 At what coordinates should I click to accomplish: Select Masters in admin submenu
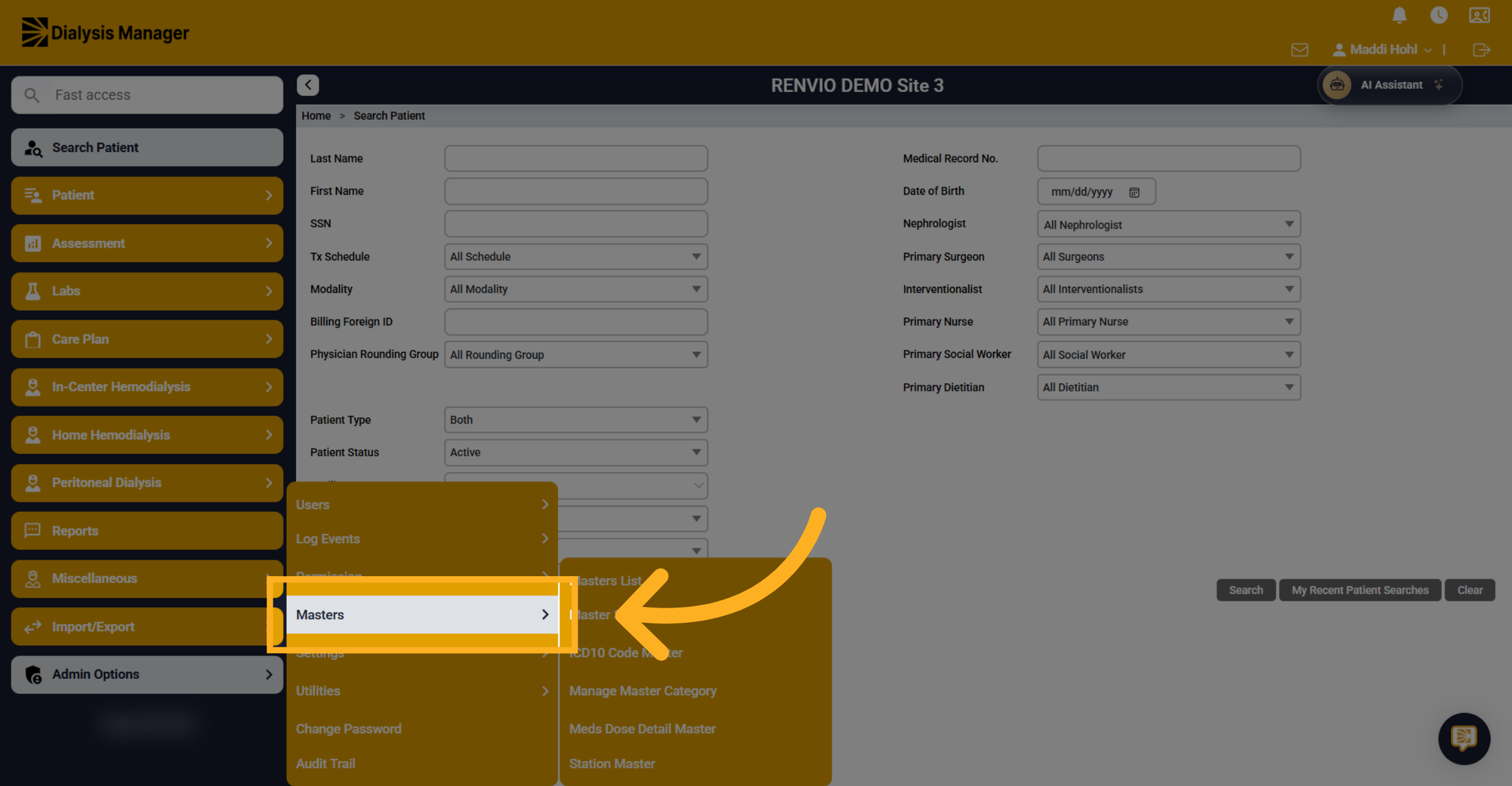(422, 615)
